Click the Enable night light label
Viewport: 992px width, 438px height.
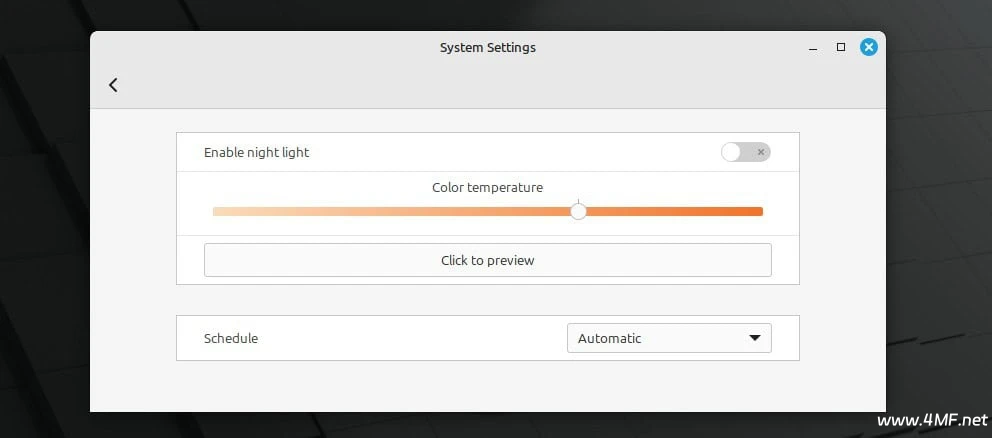pos(256,153)
